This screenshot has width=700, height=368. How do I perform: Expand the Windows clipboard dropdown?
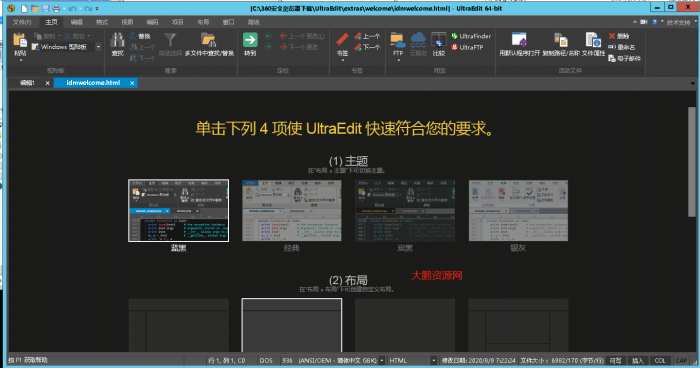(x=98, y=47)
